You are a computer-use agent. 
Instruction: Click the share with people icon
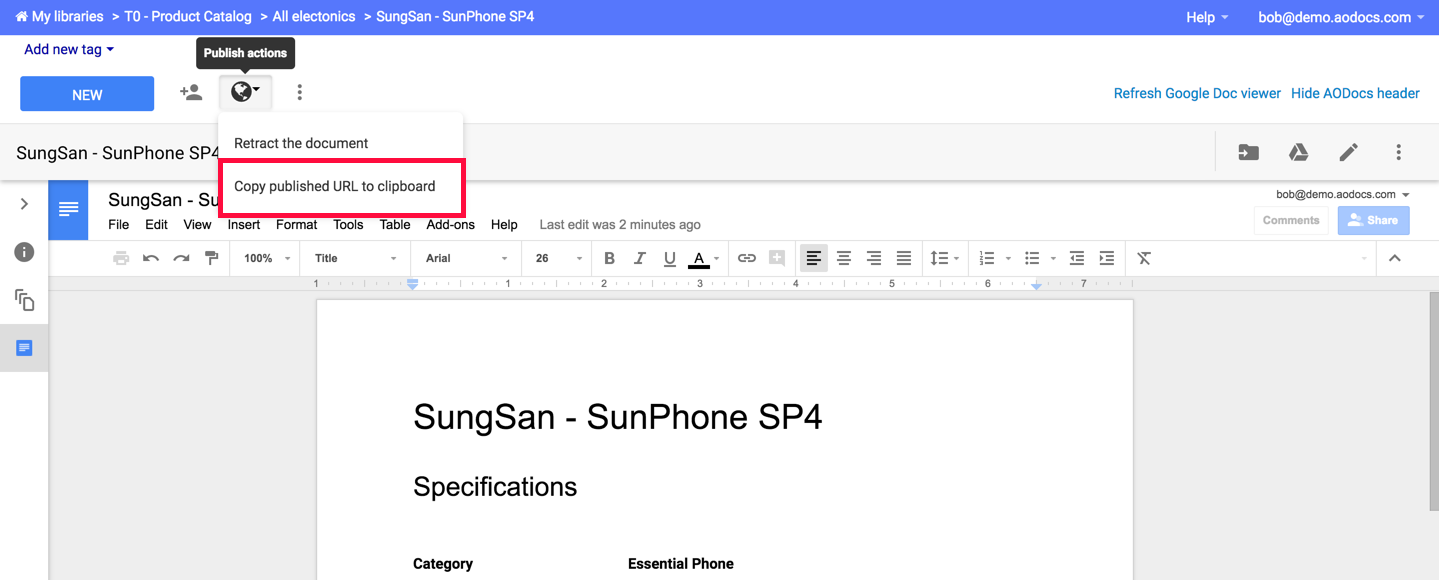pos(190,93)
